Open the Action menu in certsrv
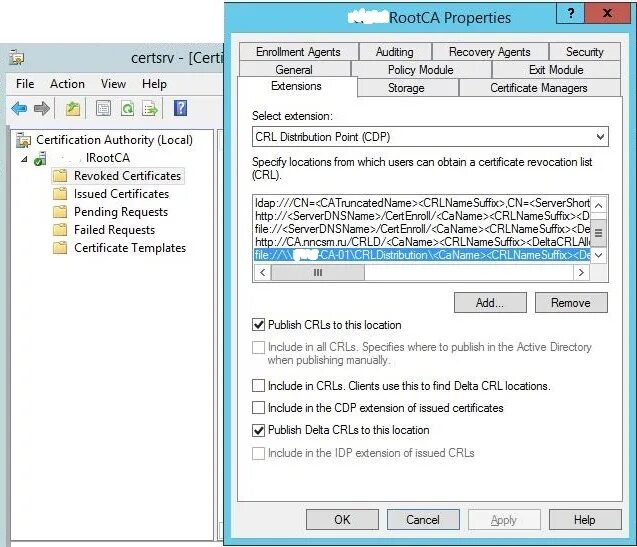The width and height of the screenshot is (637, 547). coord(67,84)
